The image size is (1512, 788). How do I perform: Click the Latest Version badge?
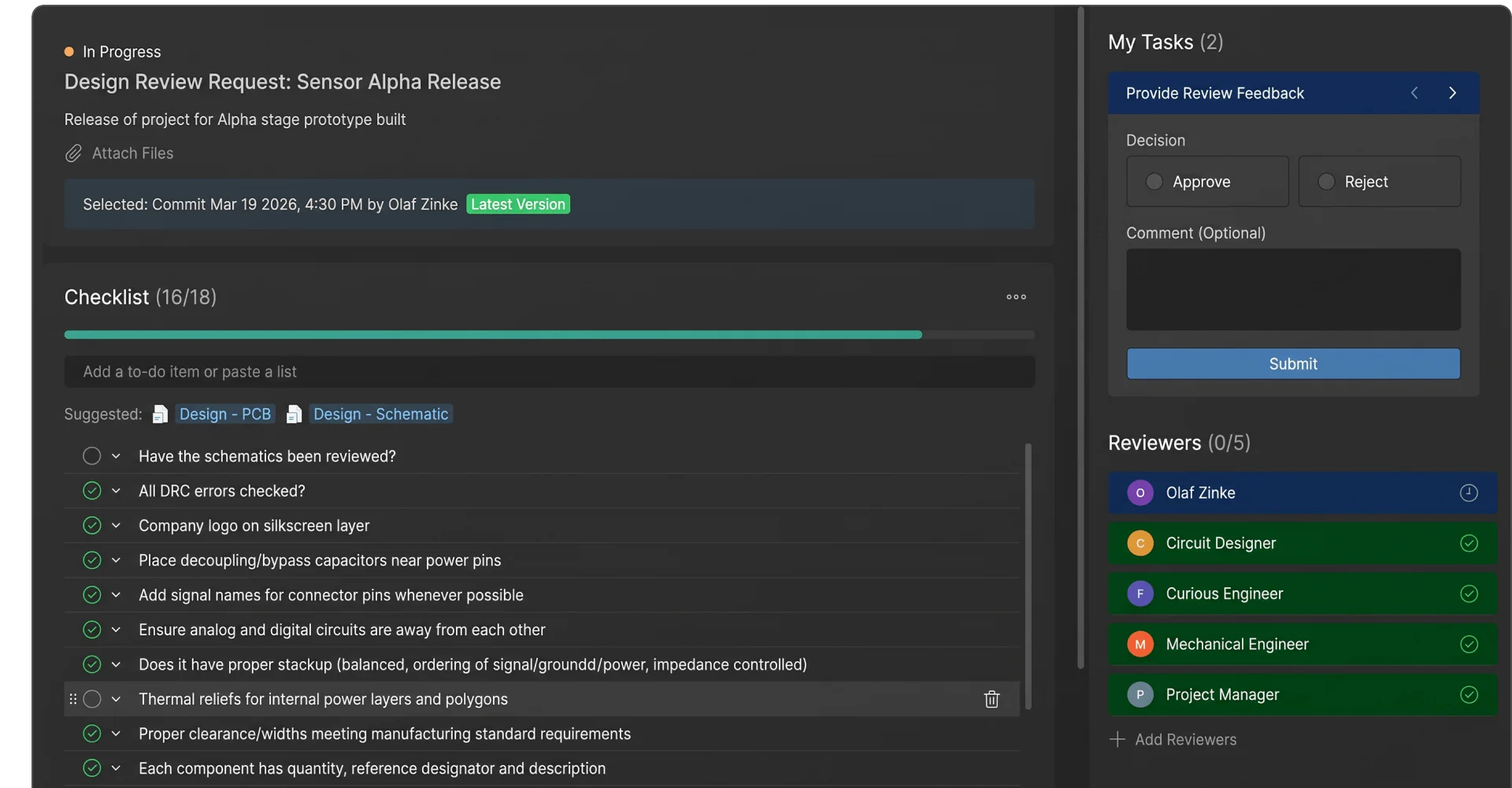[x=518, y=205]
